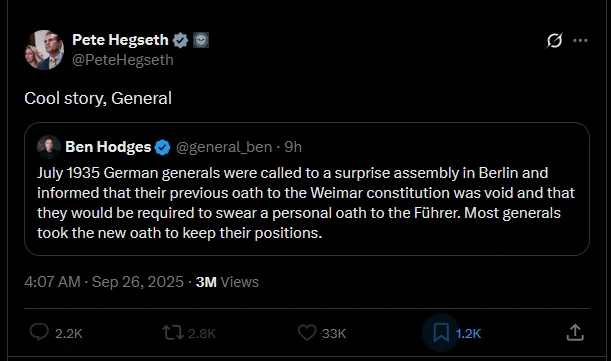Click the reply speech bubble icon

(x=39, y=333)
